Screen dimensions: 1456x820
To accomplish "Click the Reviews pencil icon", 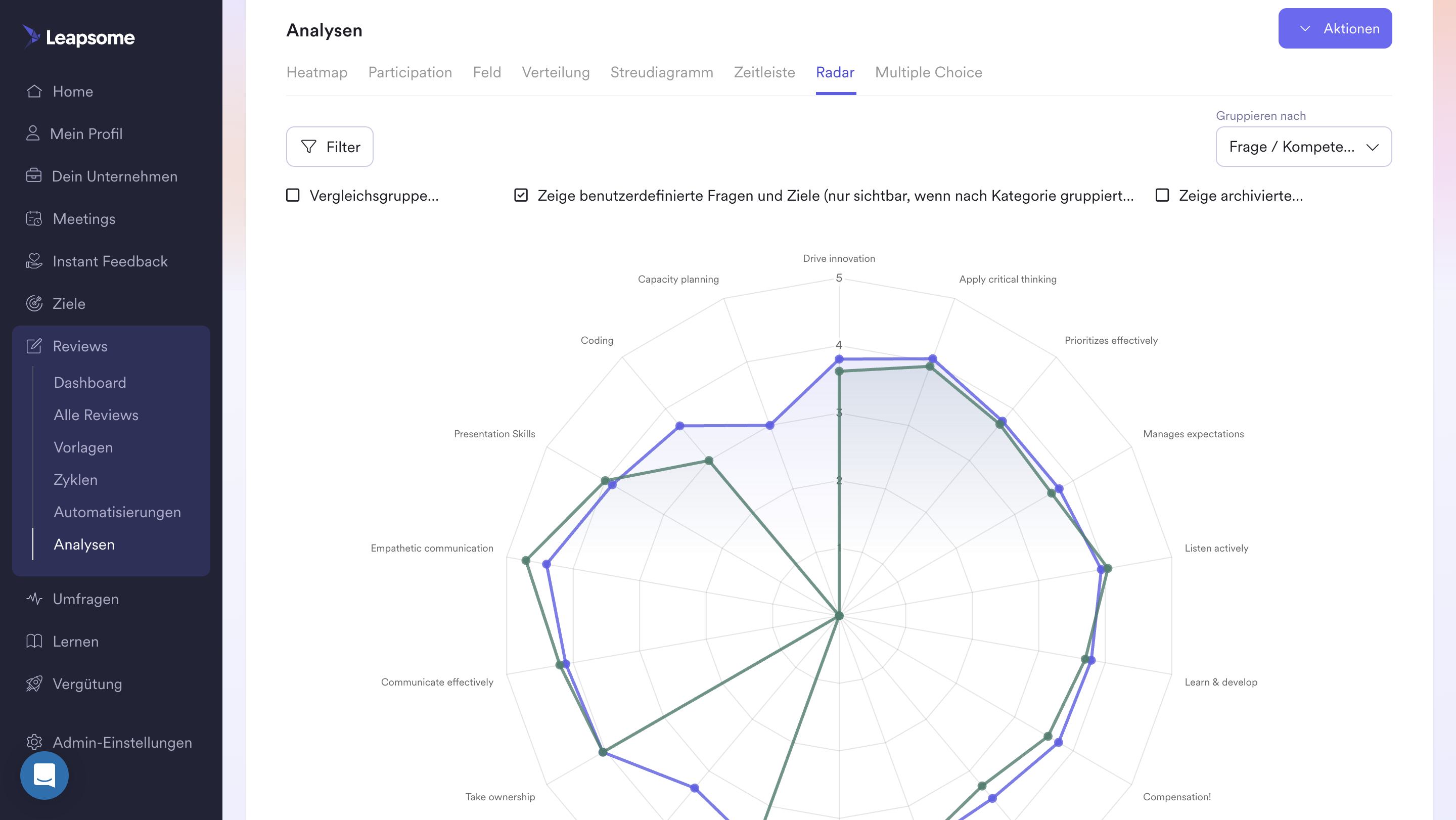I will pyautogui.click(x=34, y=346).
